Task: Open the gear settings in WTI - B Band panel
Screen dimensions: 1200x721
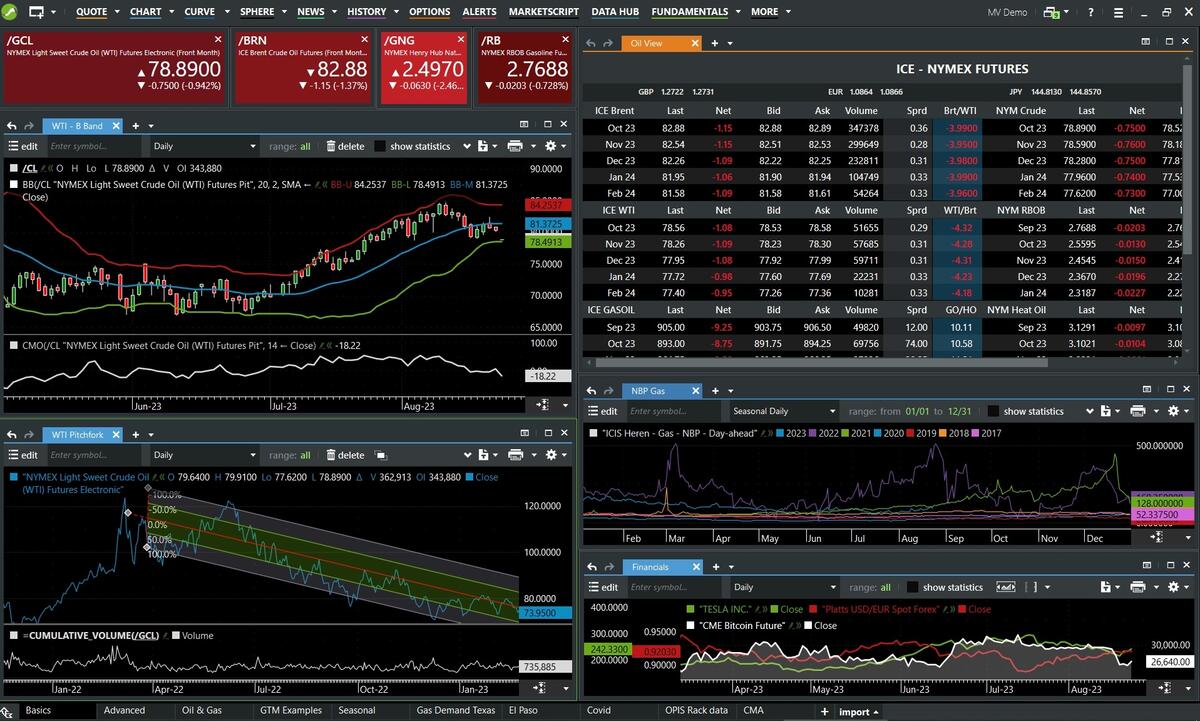Action: tap(550, 146)
